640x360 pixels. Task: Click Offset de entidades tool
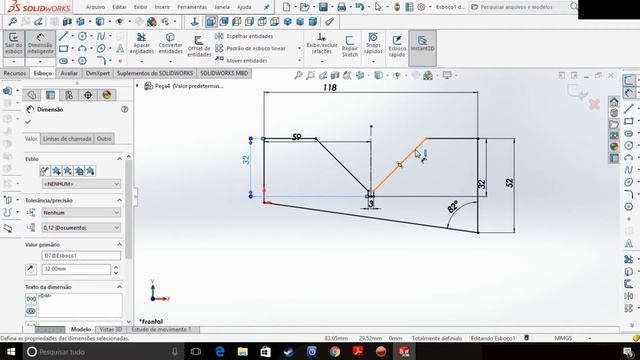tap(199, 46)
